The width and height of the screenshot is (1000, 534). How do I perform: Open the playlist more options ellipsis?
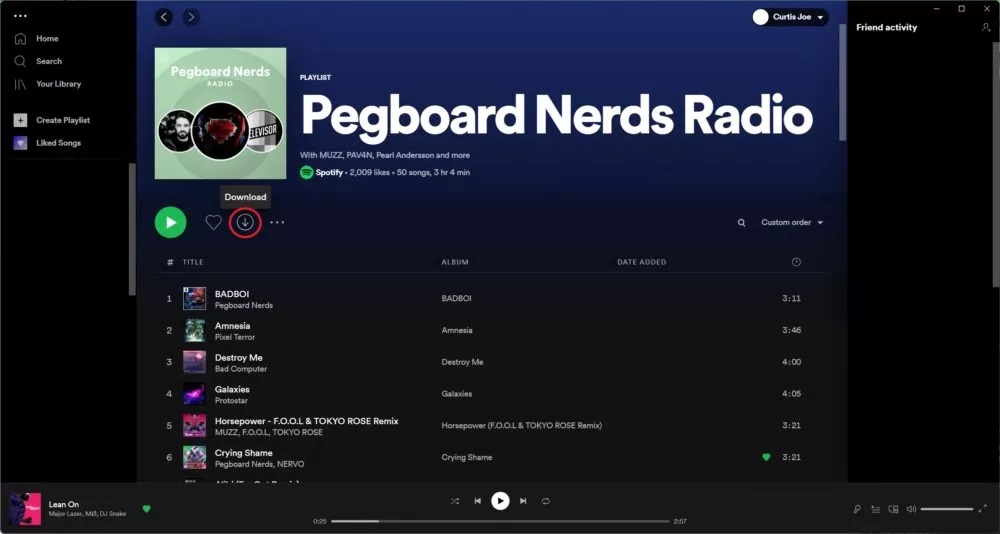pyautogui.click(x=277, y=222)
